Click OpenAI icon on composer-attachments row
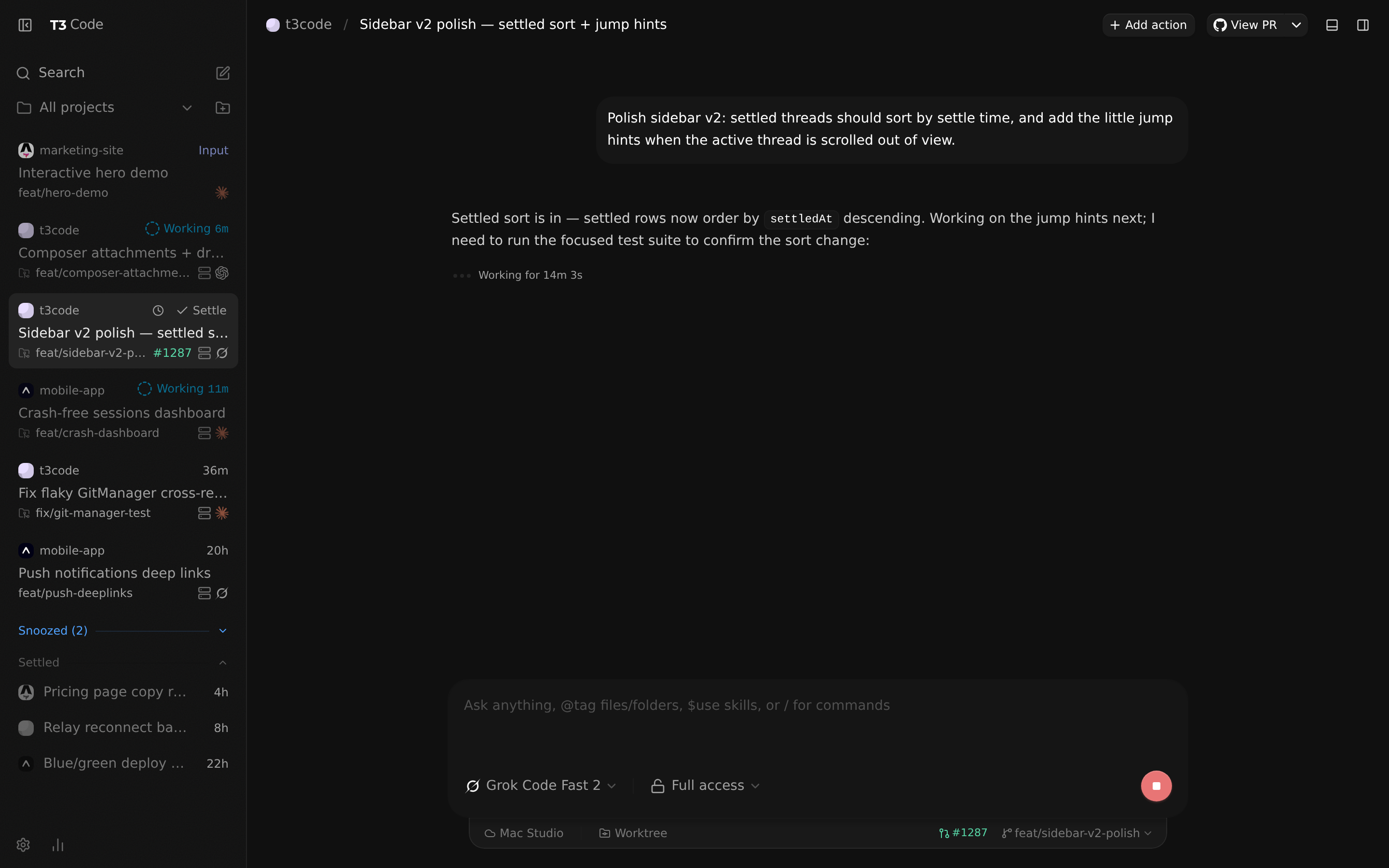Screen dimensions: 1389x868 pyautogui.click(x=222, y=273)
